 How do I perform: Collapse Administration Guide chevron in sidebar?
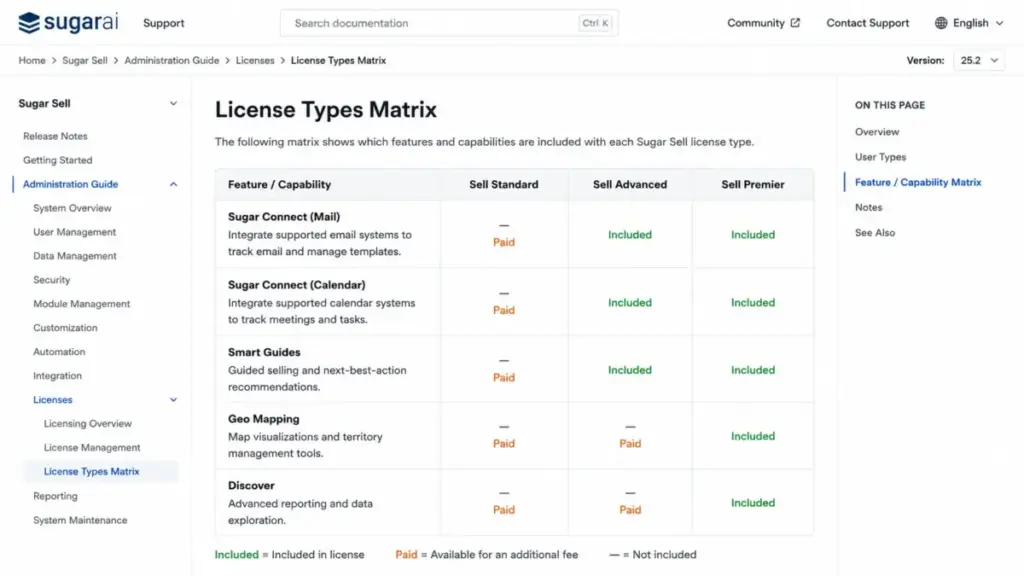(173, 184)
